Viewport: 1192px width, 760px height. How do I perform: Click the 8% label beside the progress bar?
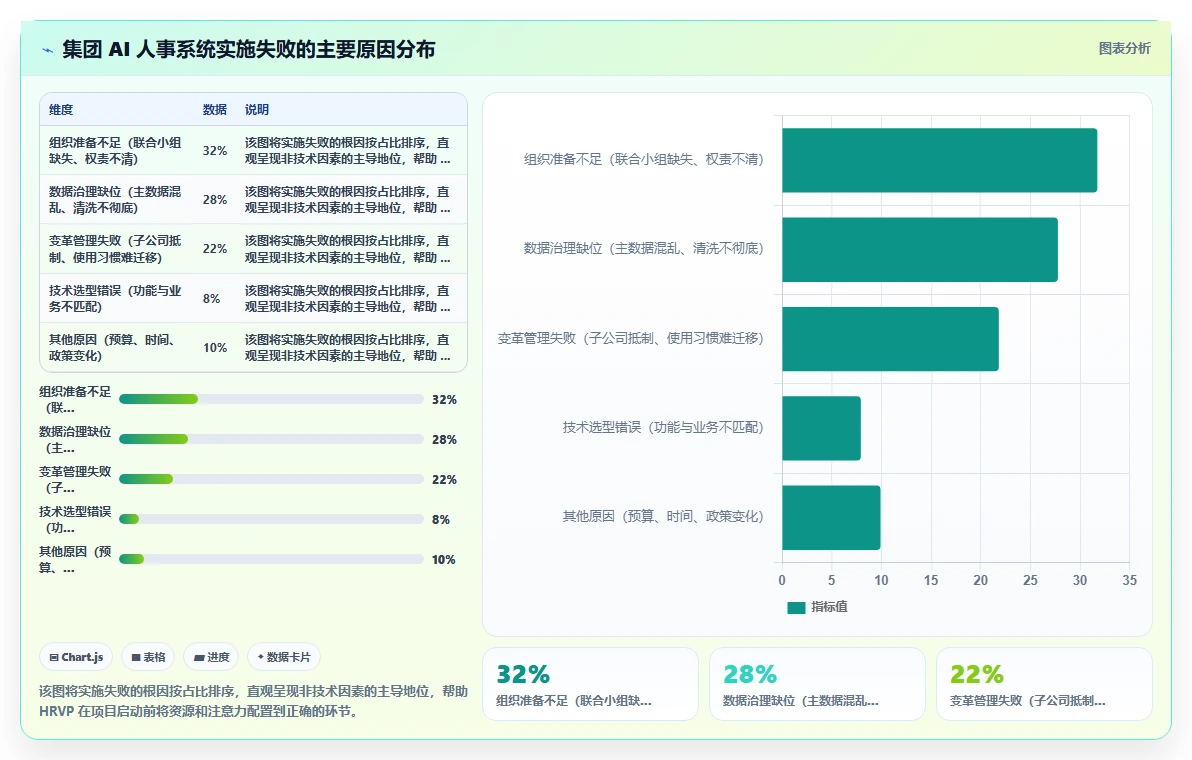point(441,520)
